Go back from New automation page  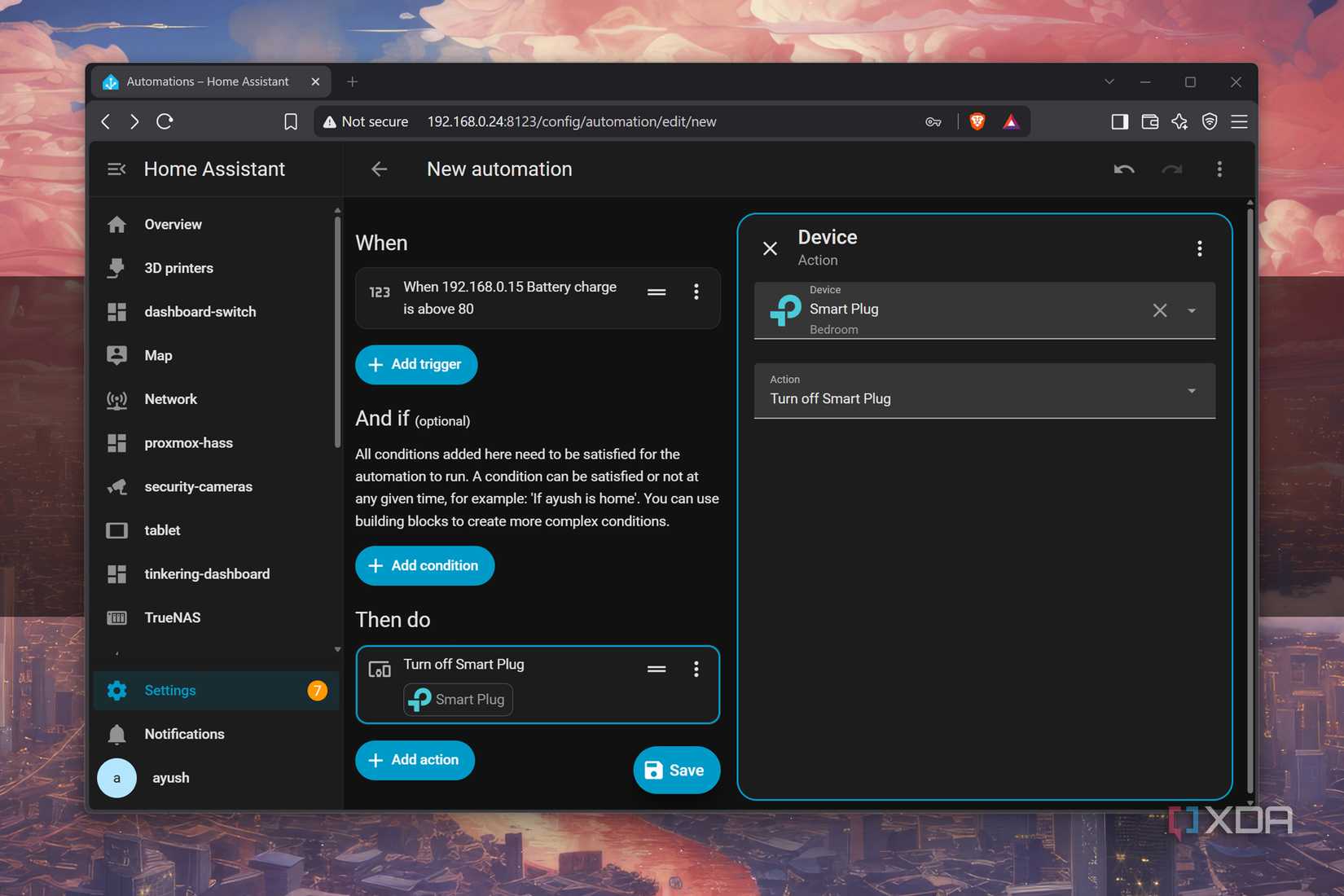pos(379,169)
